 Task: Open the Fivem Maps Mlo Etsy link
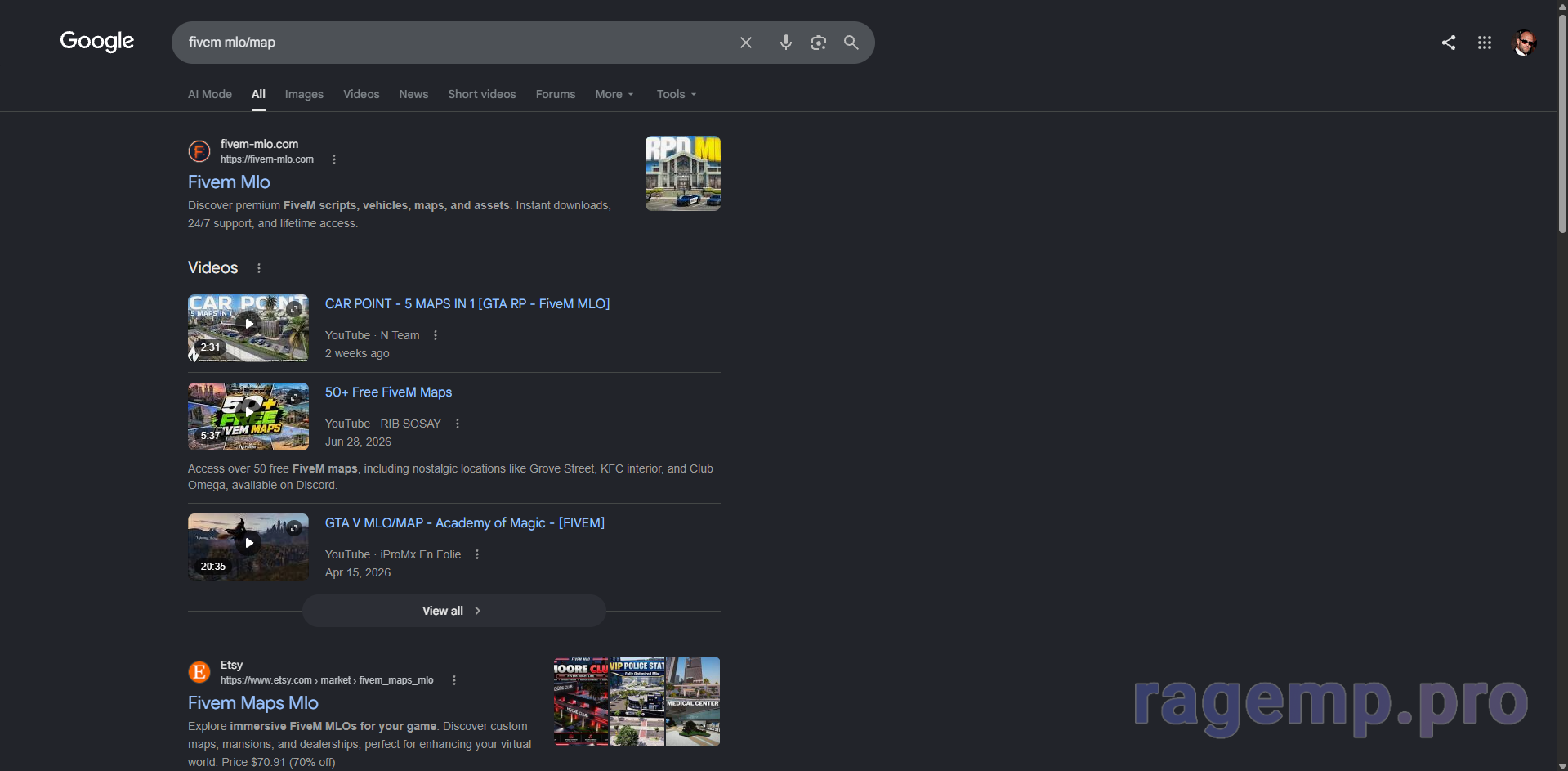tap(253, 702)
